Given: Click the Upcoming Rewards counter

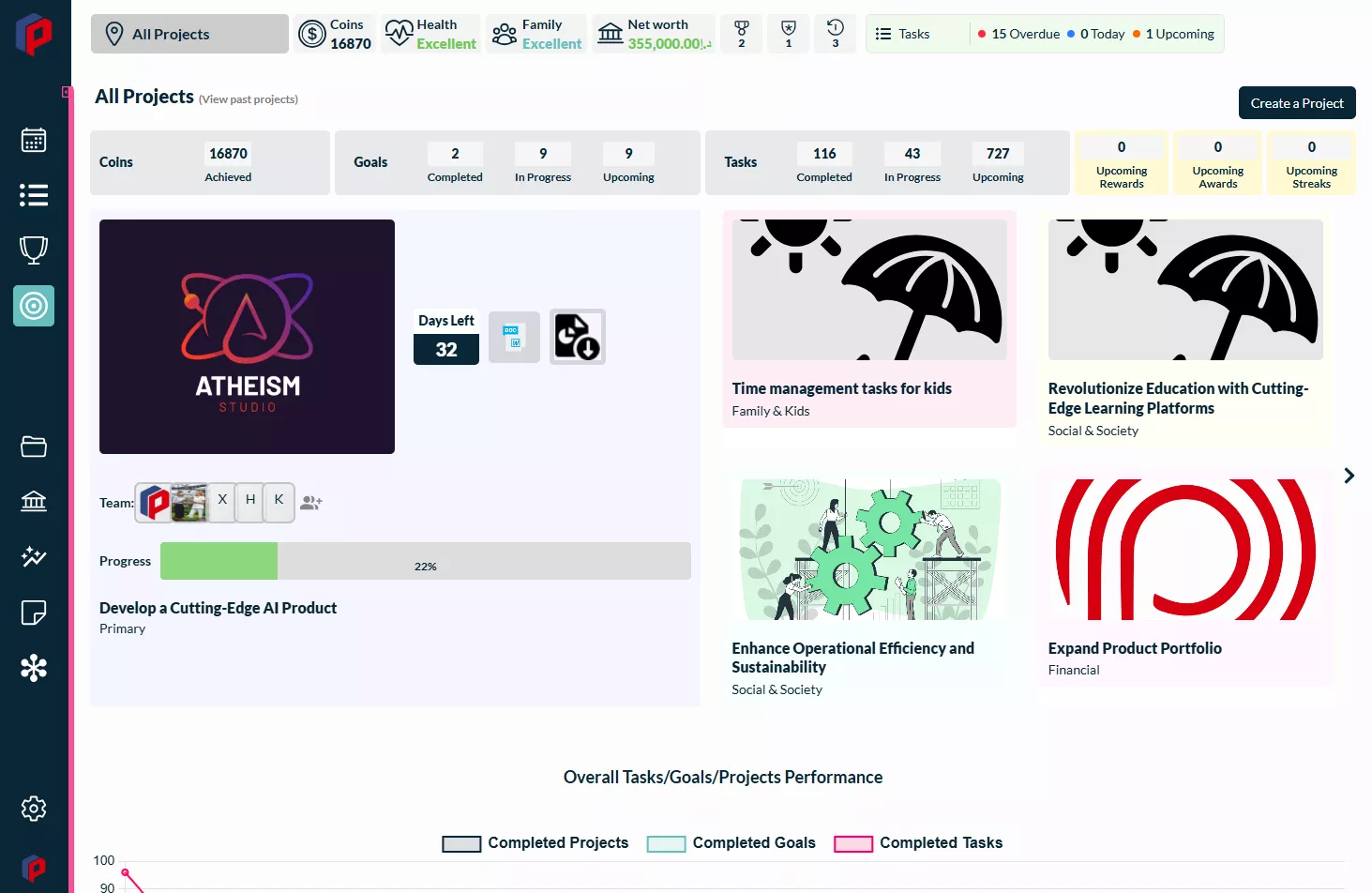Looking at the screenshot, I should (1122, 163).
